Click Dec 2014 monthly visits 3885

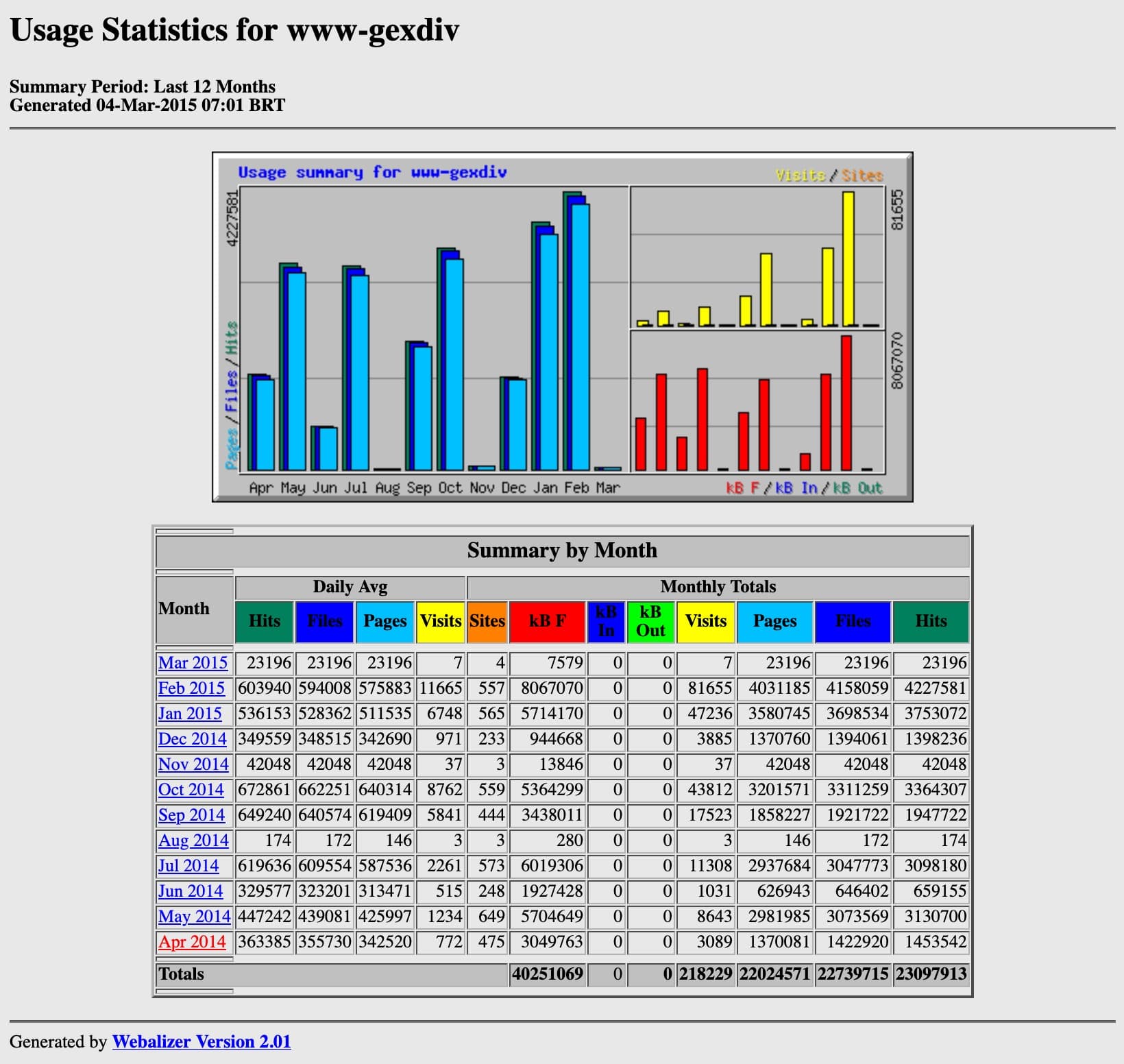coord(715,739)
